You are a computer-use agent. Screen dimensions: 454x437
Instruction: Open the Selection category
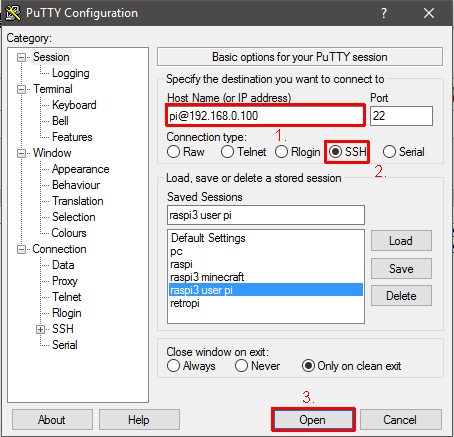pyautogui.click(x=74, y=217)
